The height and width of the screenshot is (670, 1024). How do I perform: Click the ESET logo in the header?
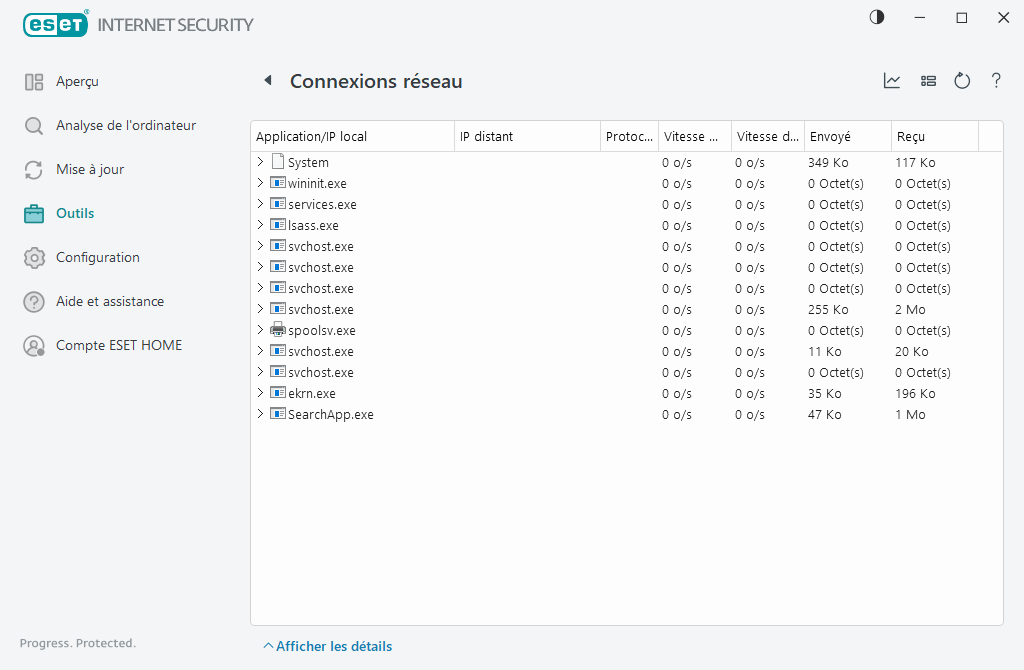[x=55, y=24]
